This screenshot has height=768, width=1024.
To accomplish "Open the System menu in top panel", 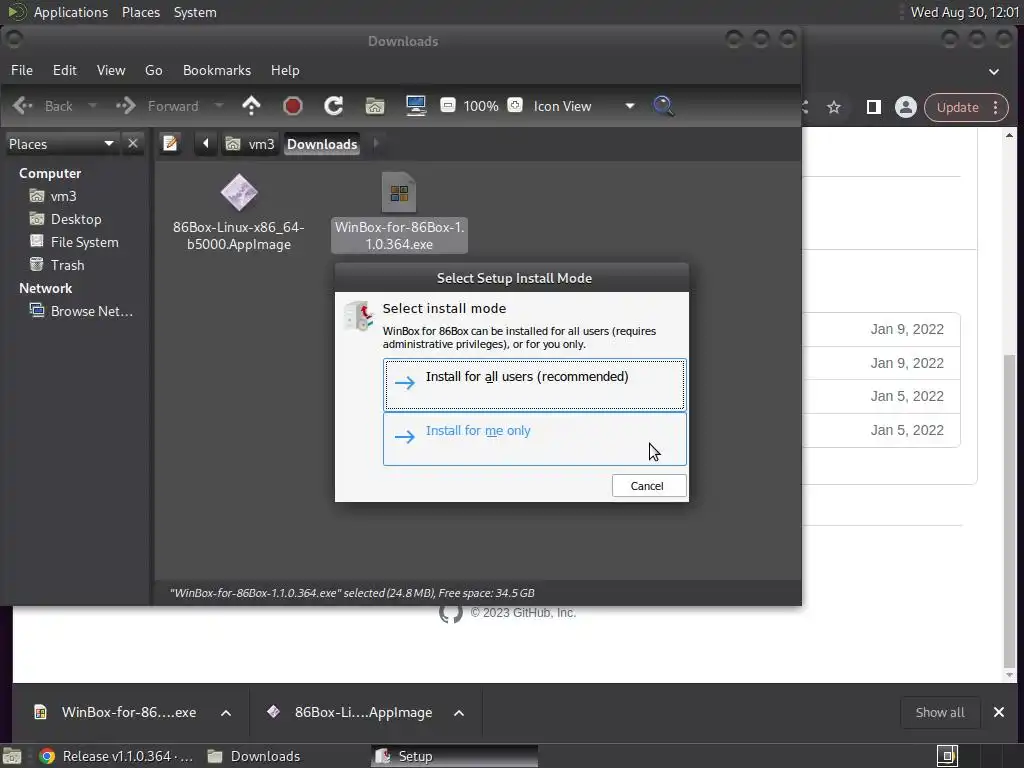I will [195, 12].
